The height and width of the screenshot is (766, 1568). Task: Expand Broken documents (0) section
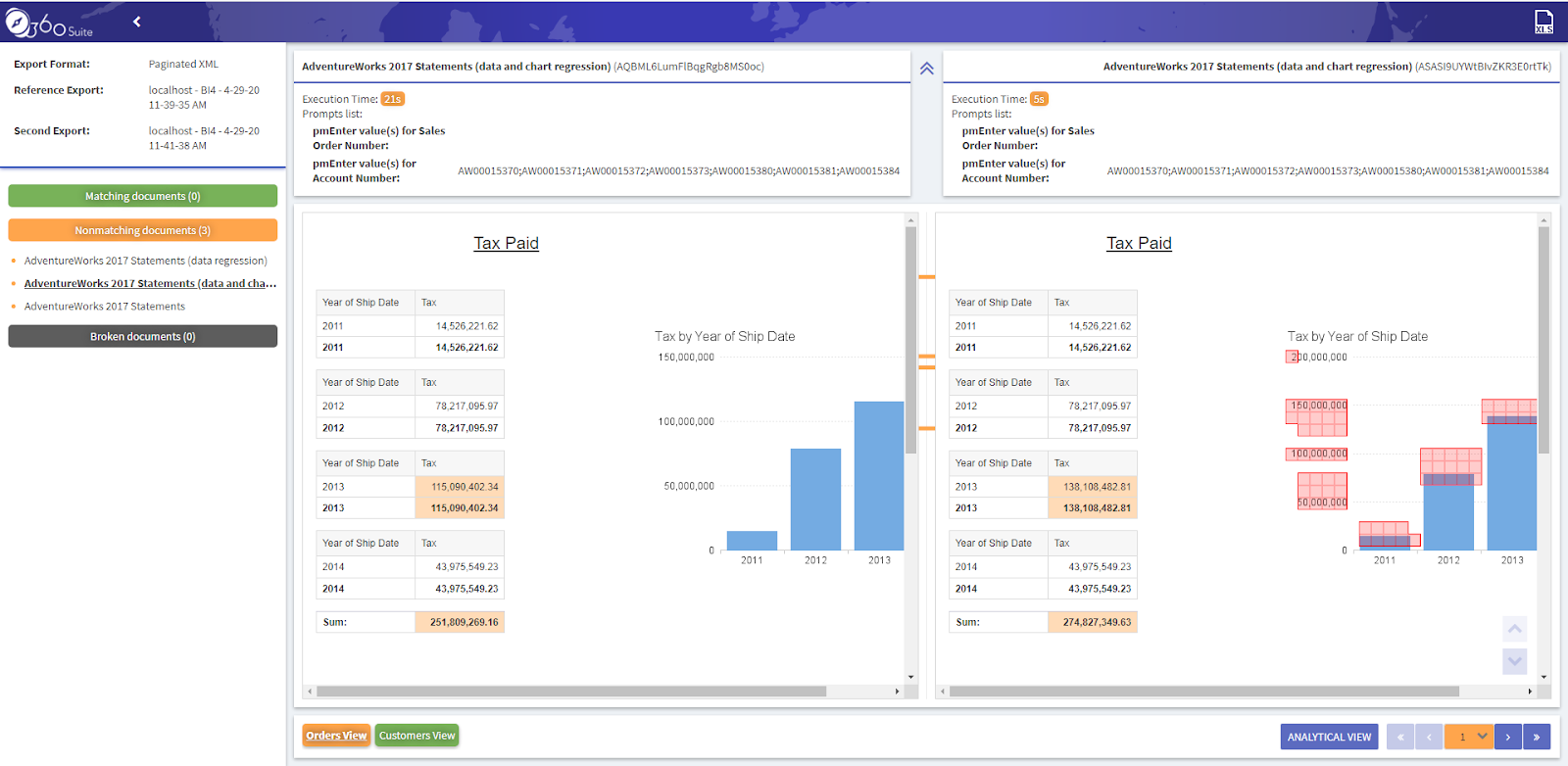(x=142, y=336)
